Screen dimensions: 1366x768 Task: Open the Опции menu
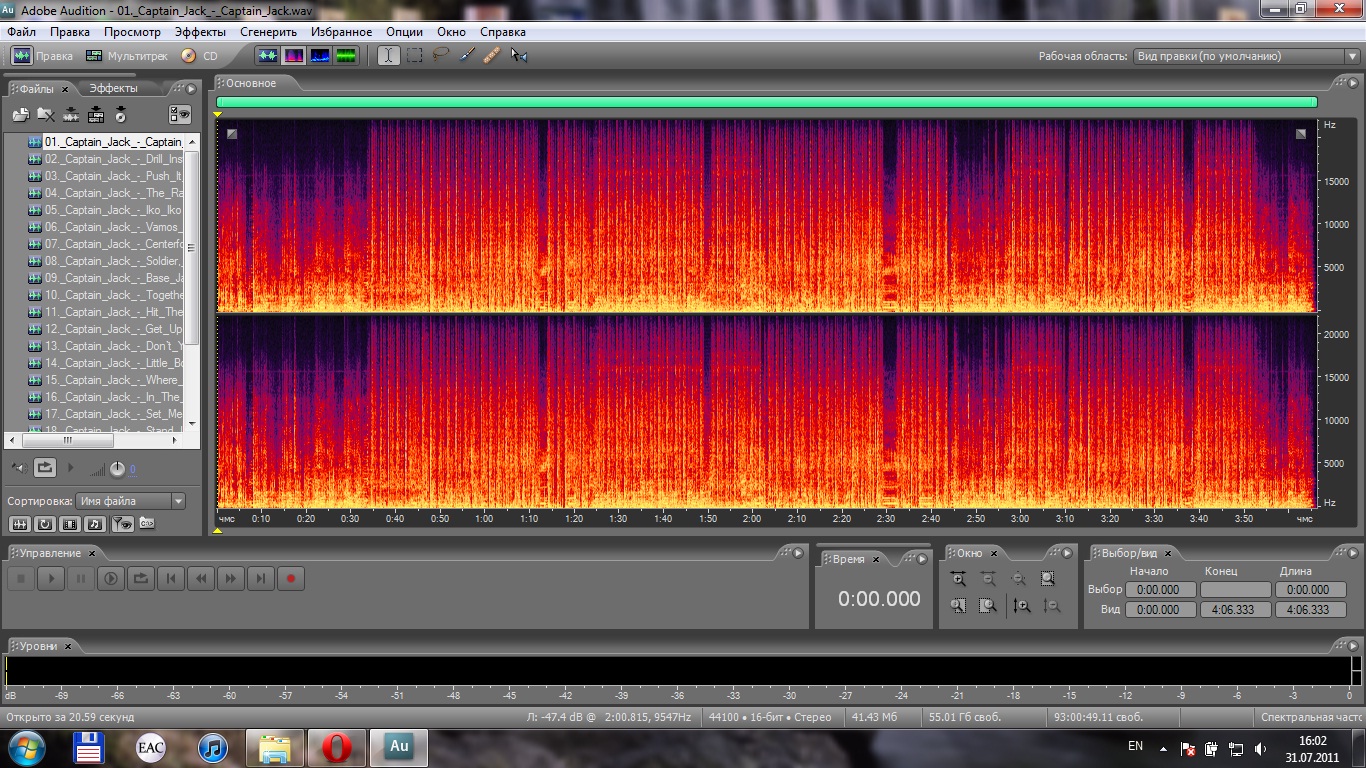(x=404, y=32)
